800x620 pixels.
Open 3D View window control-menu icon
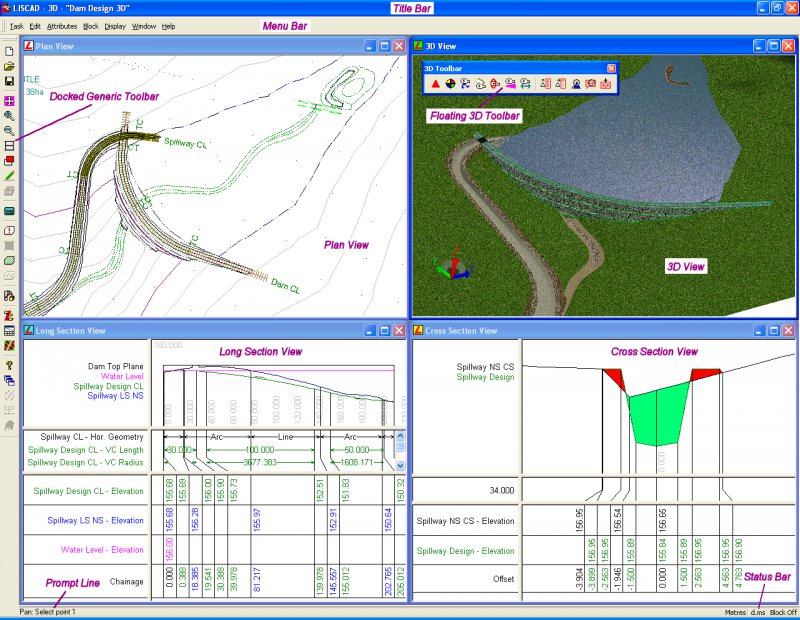coord(418,46)
